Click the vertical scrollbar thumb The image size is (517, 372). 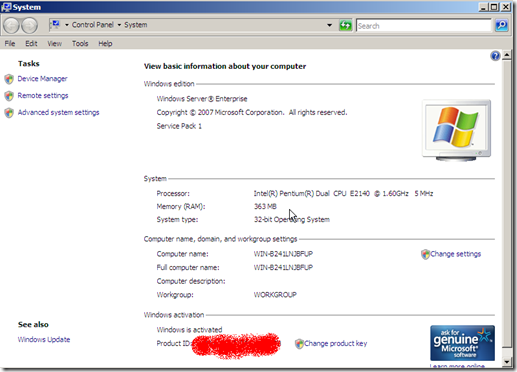pyautogui.click(x=507, y=203)
